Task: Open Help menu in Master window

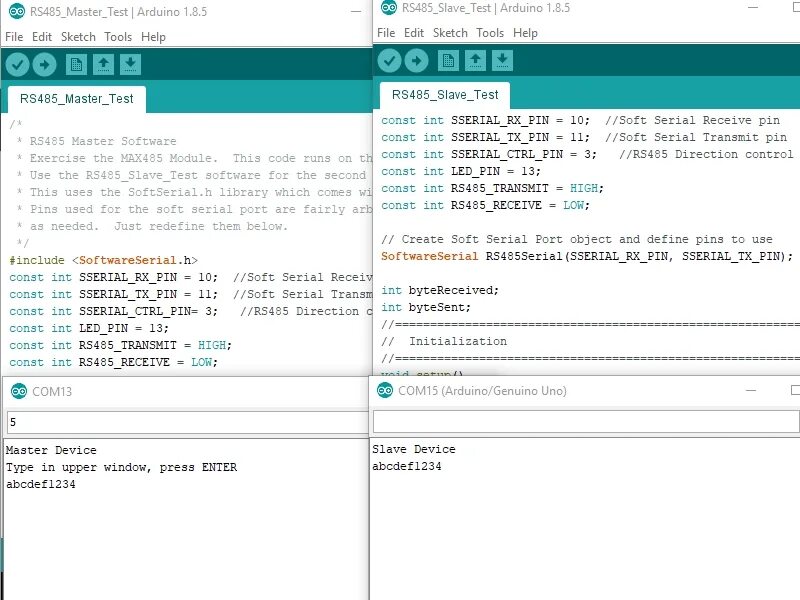Action: pos(153,37)
